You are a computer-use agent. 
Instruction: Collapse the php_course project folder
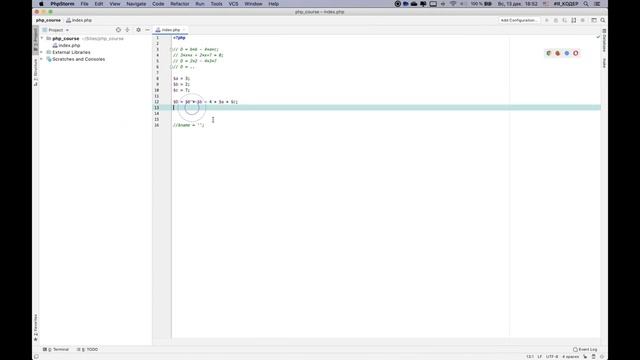[42, 38]
